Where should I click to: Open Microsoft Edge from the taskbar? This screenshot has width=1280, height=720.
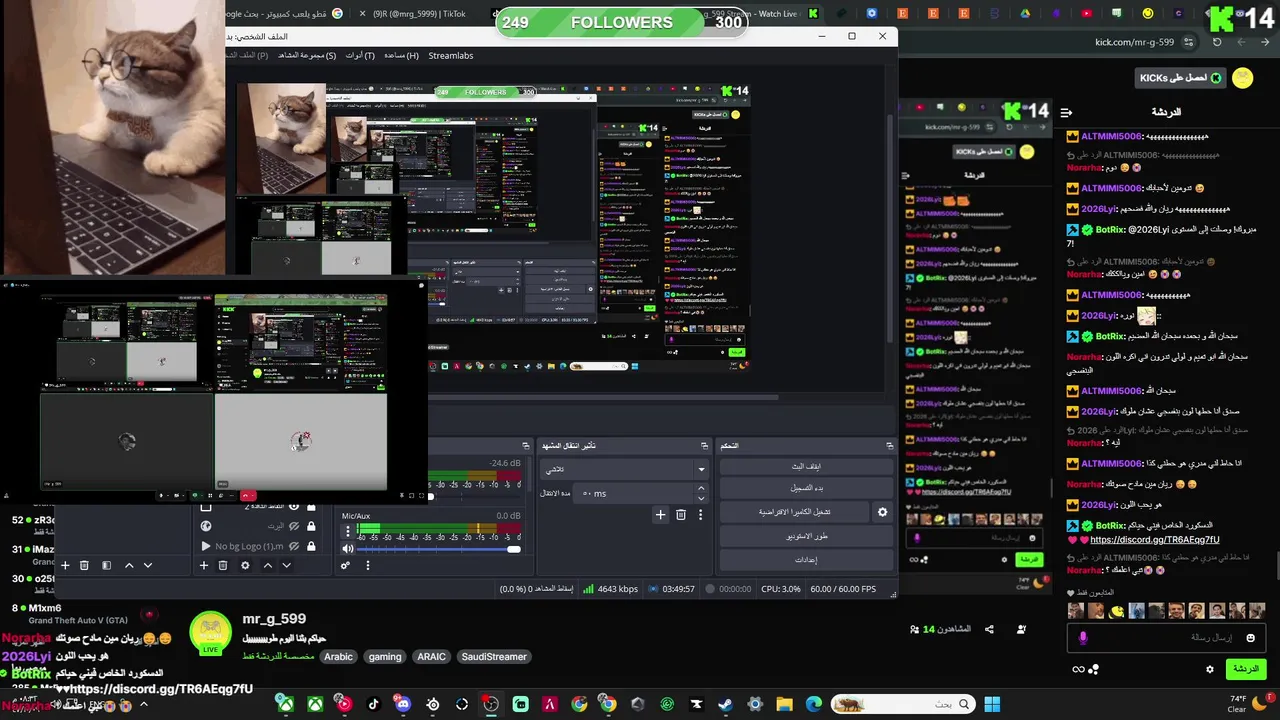813,704
